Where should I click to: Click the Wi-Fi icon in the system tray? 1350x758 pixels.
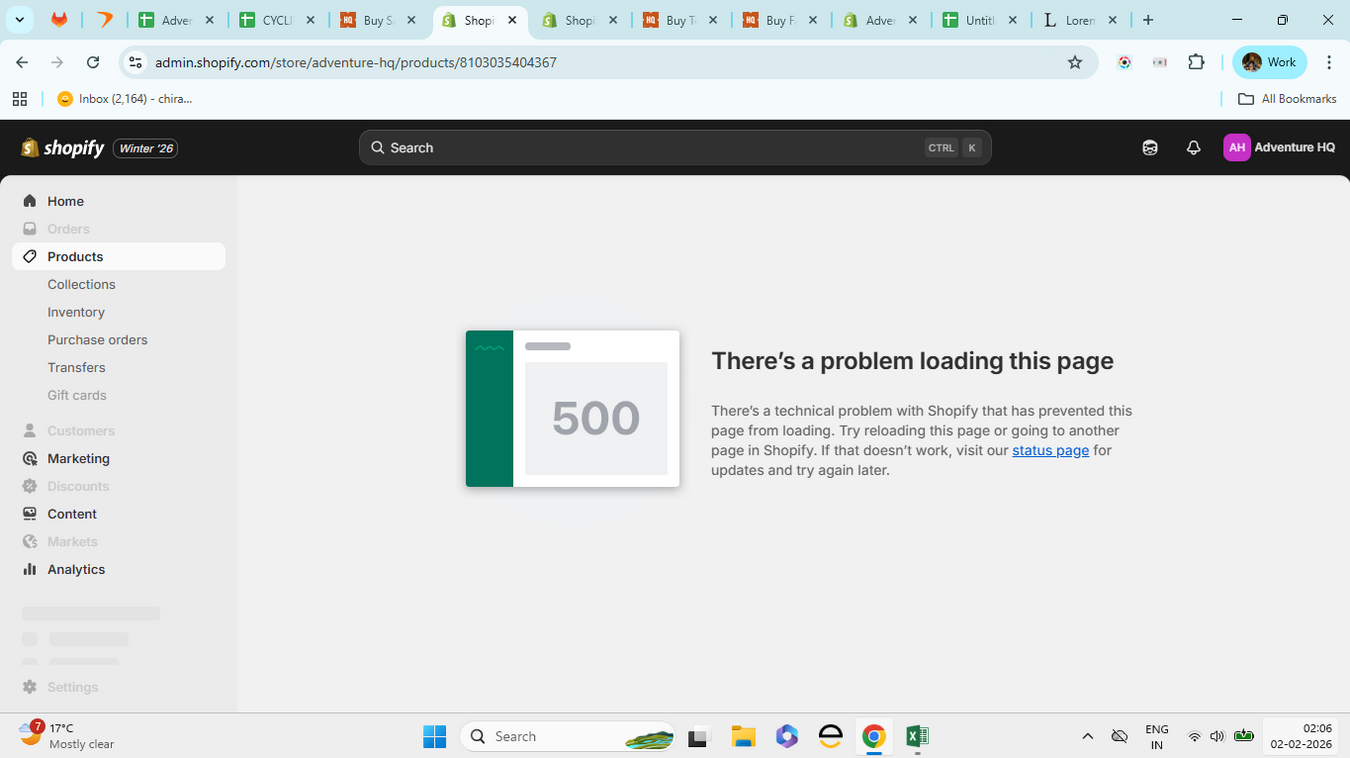pos(1194,737)
